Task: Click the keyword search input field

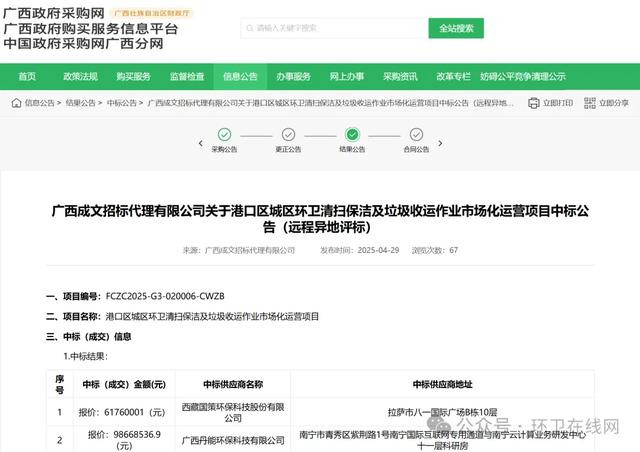Action: (335, 28)
